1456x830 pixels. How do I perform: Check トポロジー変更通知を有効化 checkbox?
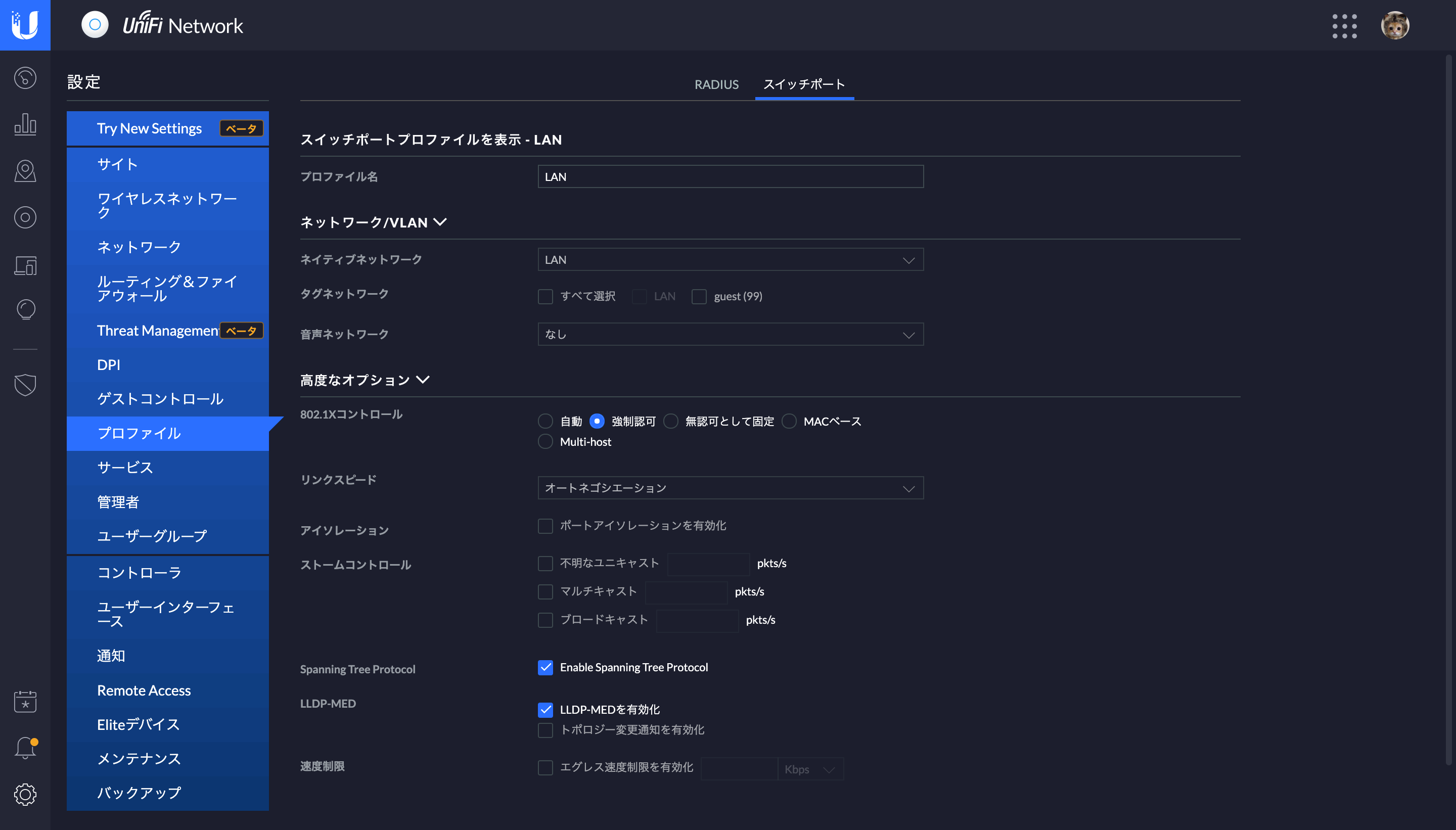(x=545, y=730)
